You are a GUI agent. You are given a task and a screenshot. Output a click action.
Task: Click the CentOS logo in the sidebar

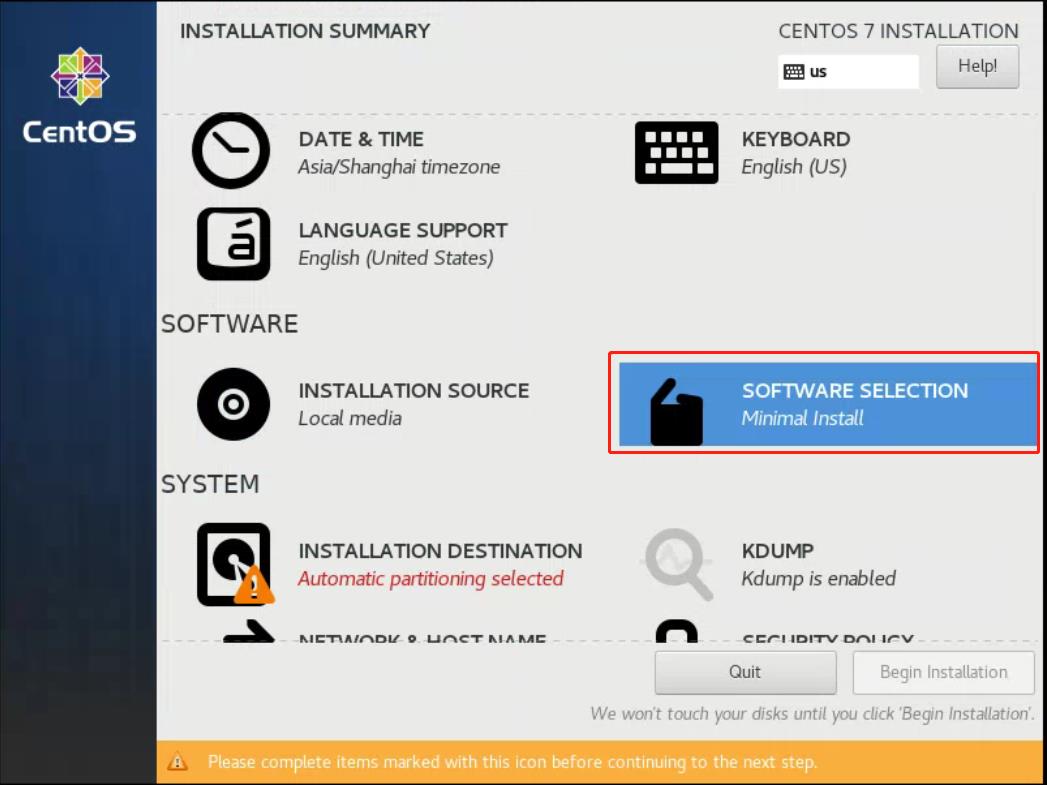(79, 95)
